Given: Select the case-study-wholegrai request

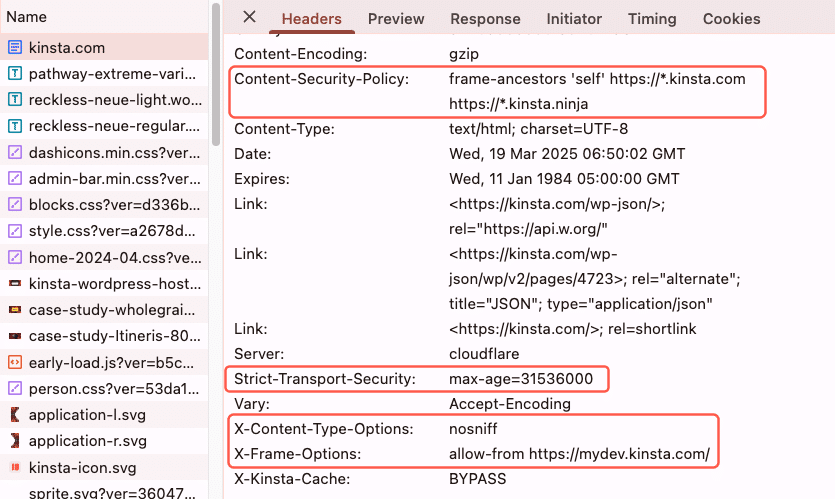Looking at the screenshot, I should tap(104, 309).
